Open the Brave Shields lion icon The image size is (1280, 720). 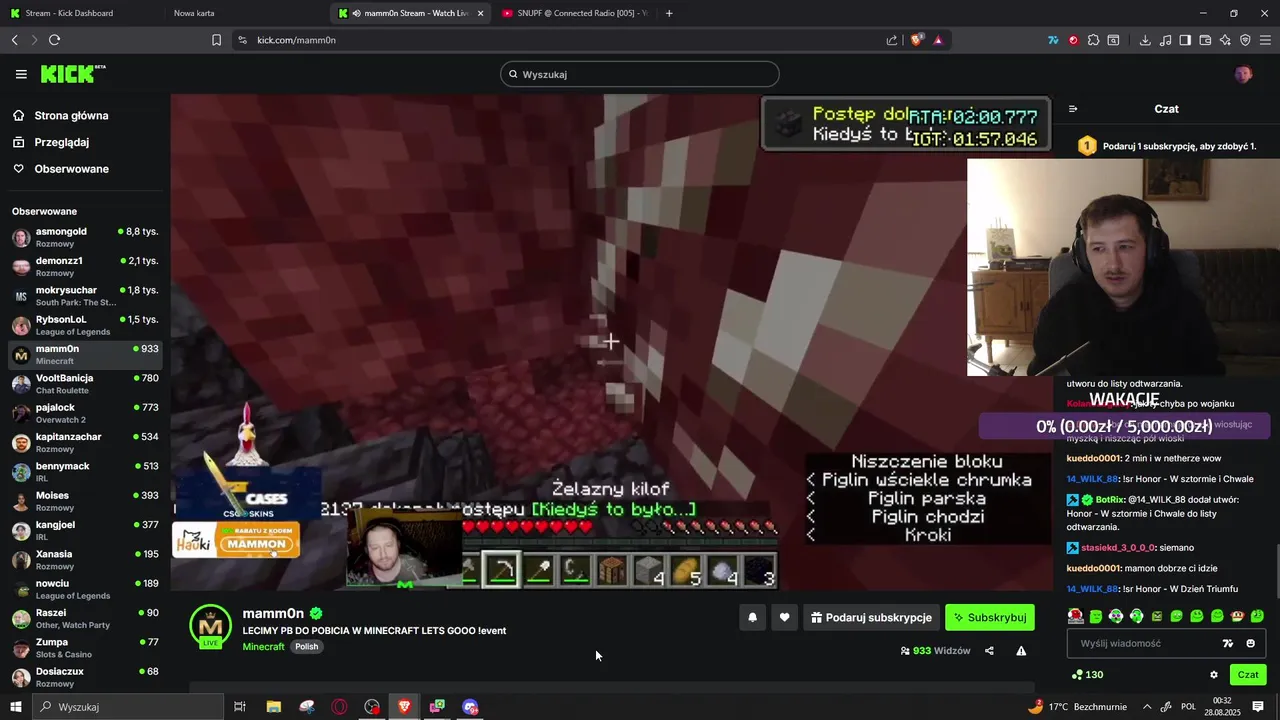916,40
